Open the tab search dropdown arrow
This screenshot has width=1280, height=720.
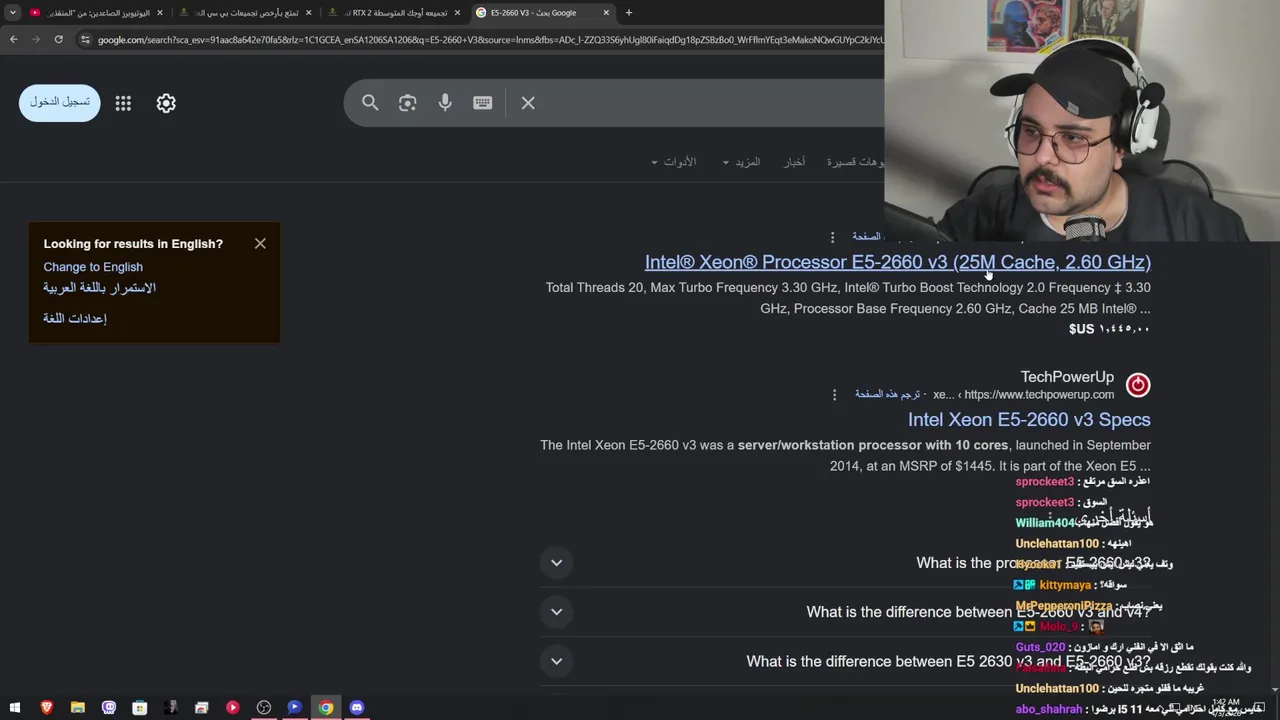click(13, 13)
